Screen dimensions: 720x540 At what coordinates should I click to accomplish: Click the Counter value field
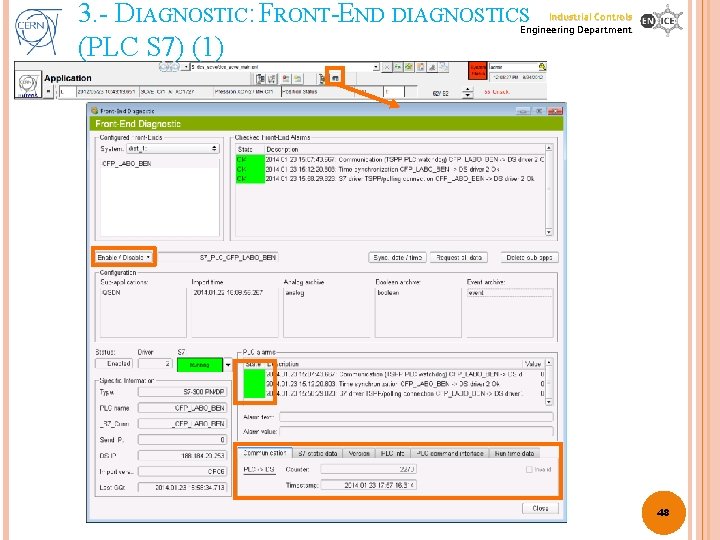(x=368, y=469)
